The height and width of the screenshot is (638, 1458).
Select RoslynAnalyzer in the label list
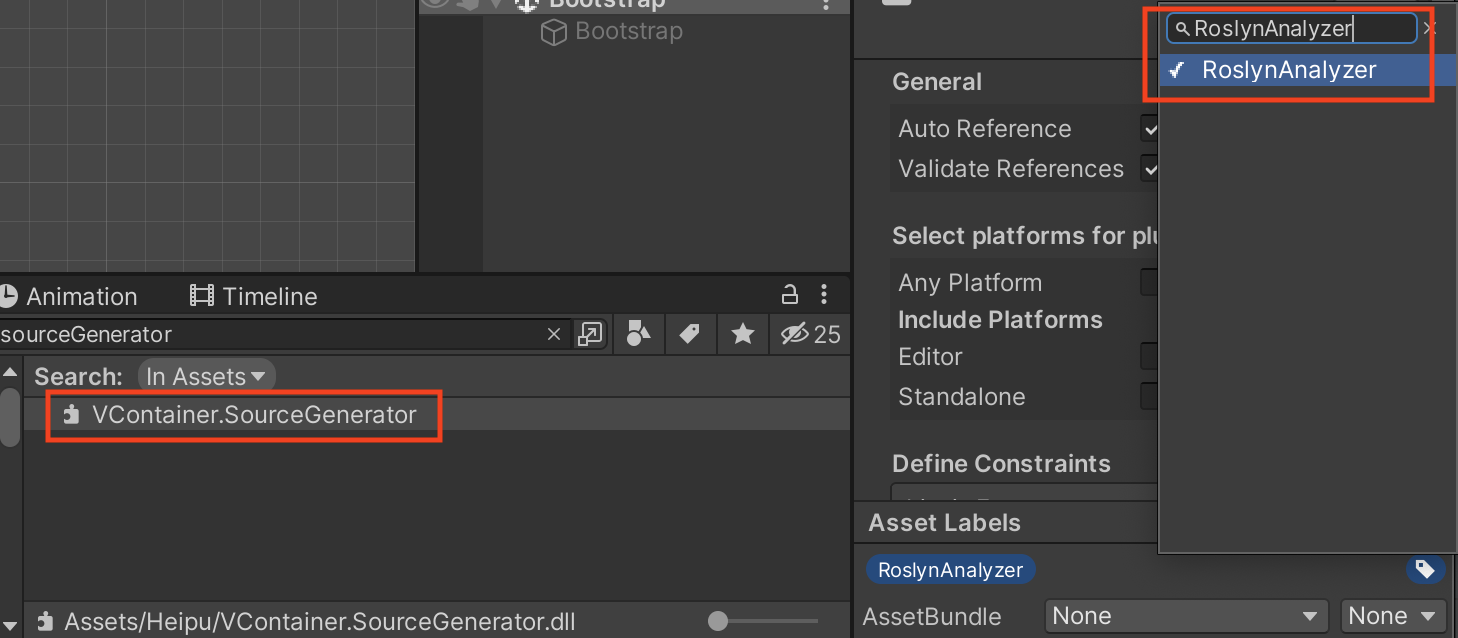coord(1289,70)
